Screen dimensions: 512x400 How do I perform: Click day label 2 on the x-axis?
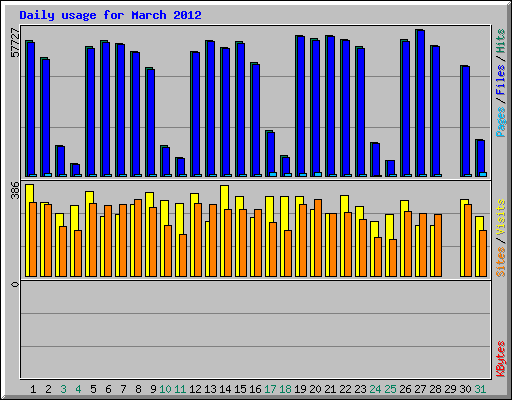(x=48, y=389)
